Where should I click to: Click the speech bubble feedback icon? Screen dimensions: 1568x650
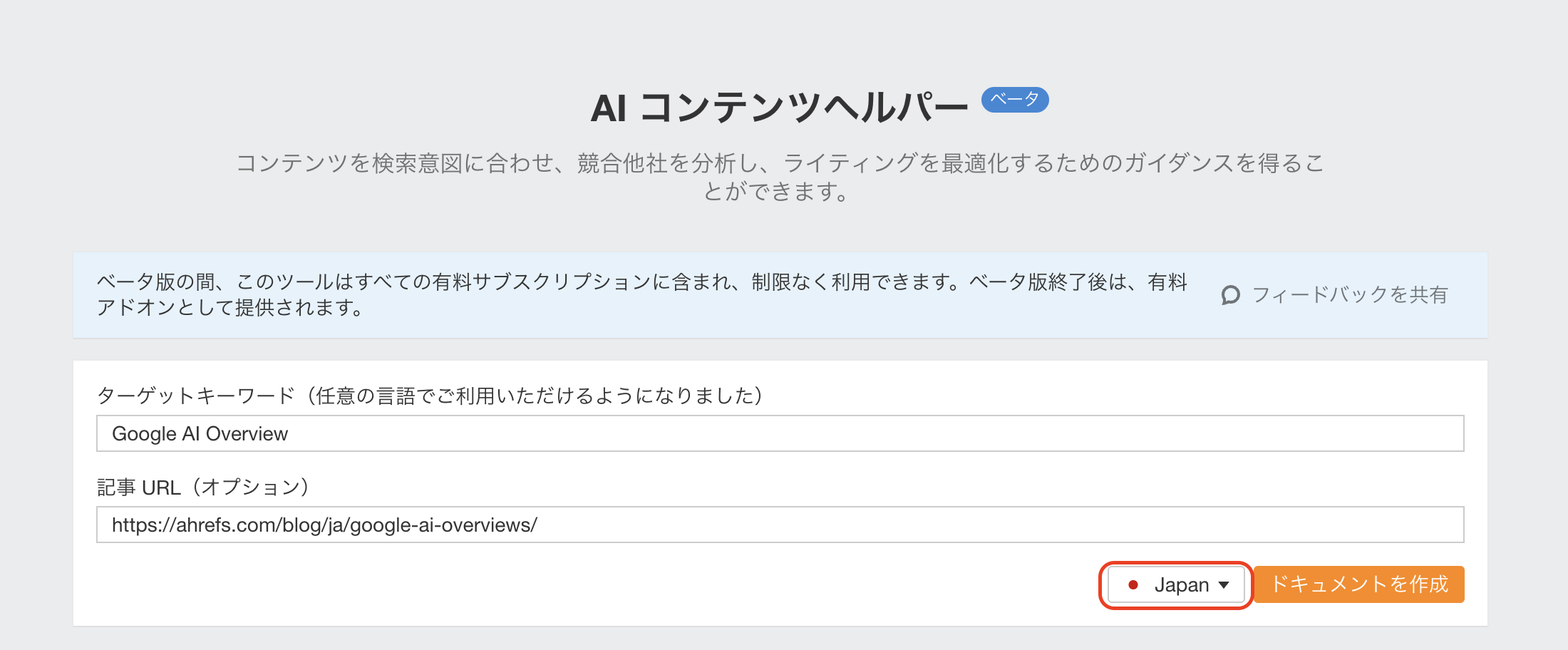1230,295
